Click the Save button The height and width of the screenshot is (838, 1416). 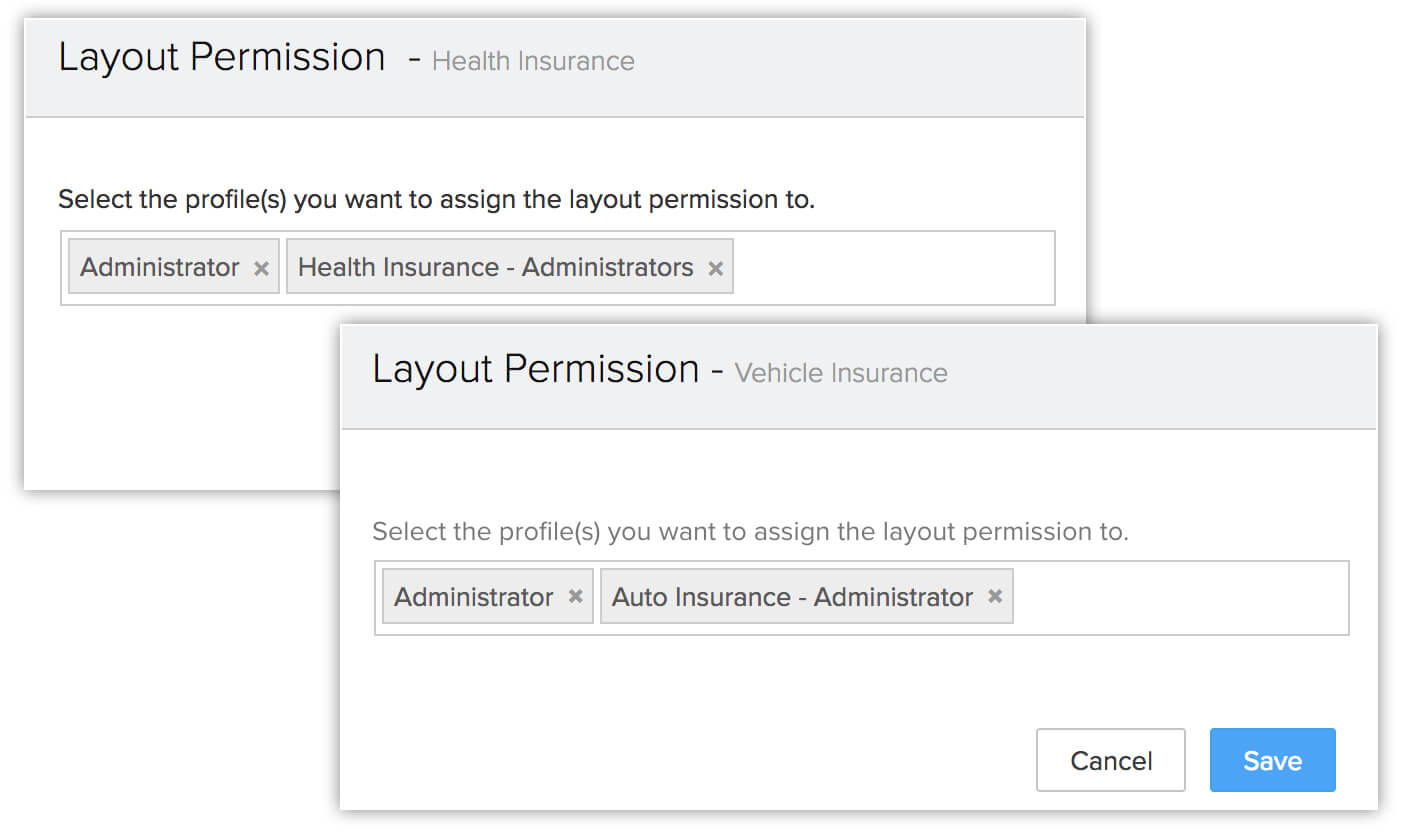click(x=1272, y=760)
